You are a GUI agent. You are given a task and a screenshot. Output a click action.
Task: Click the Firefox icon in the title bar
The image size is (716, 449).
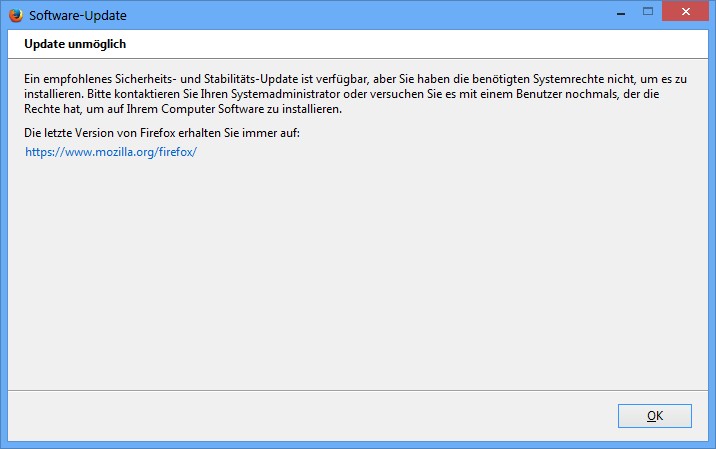point(15,16)
